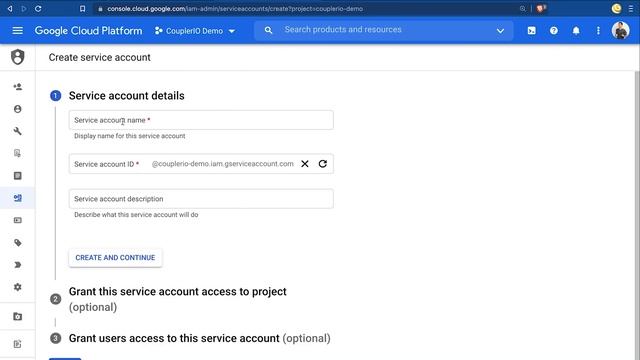Viewport: 640px width, 360px height.
Task: Click the Brave shield icon in address bar
Action: click(x=541, y=8)
